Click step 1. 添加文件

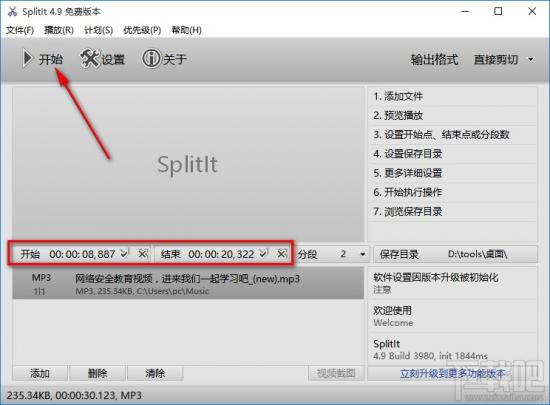tap(452, 96)
